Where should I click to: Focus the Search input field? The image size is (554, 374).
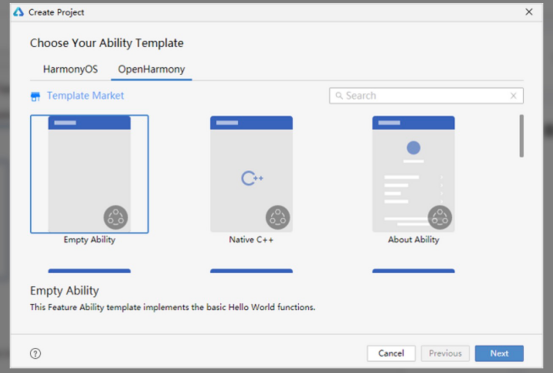(426, 96)
